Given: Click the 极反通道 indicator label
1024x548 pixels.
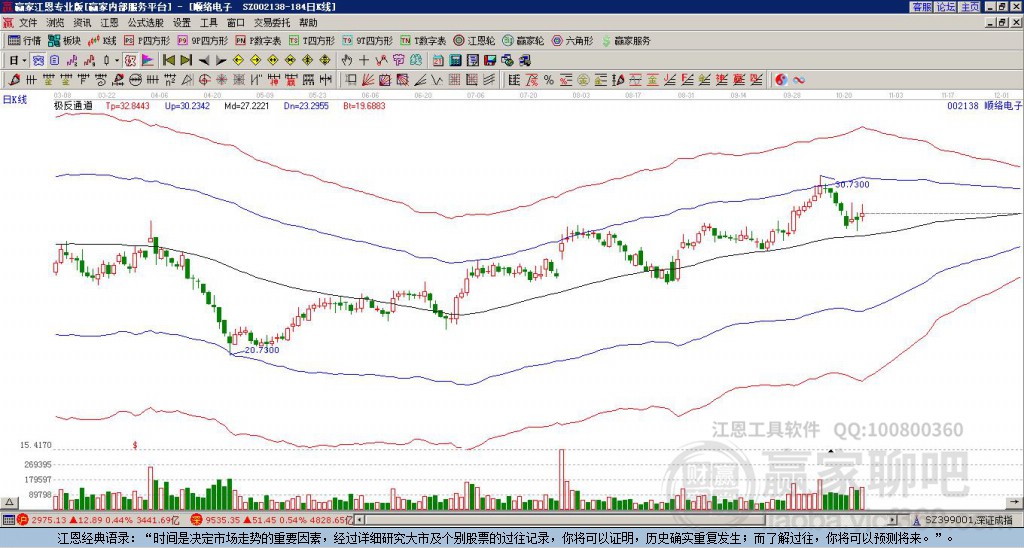Looking at the screenshot, I should pos(72,105).
